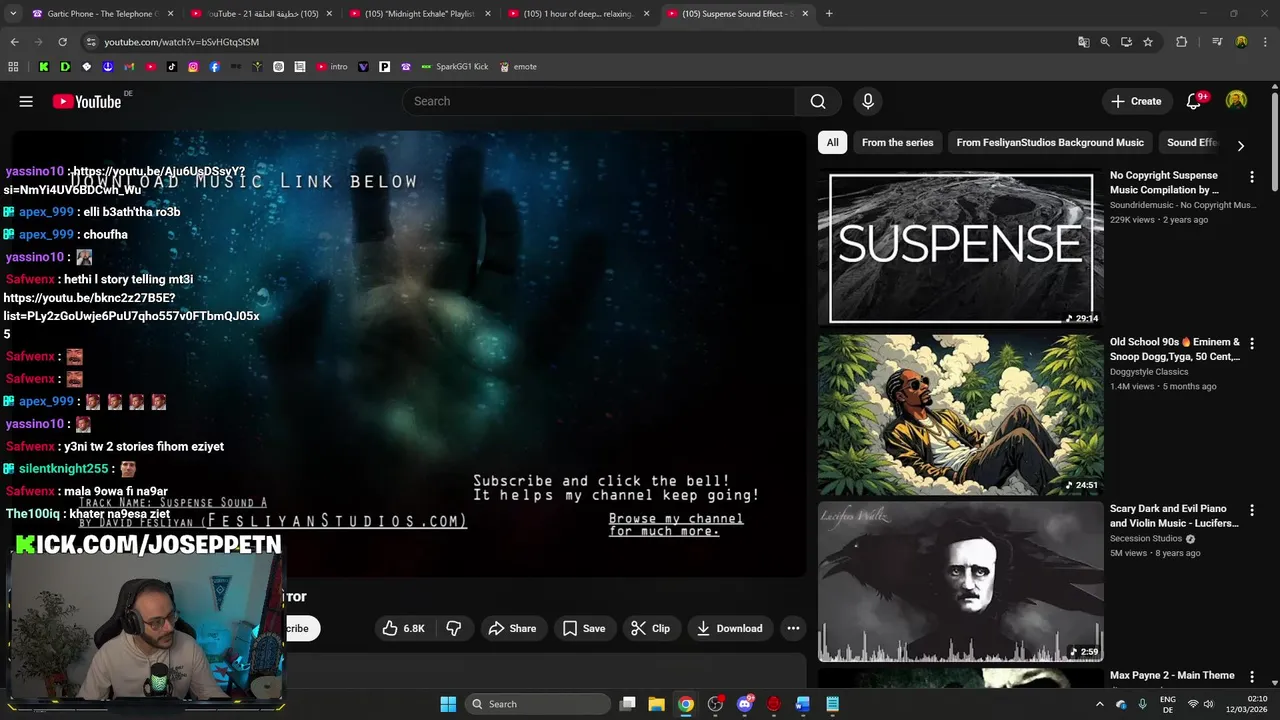Bookmark this page with the star
This screenshot has height=720, width=1280.
(1148, 42)
